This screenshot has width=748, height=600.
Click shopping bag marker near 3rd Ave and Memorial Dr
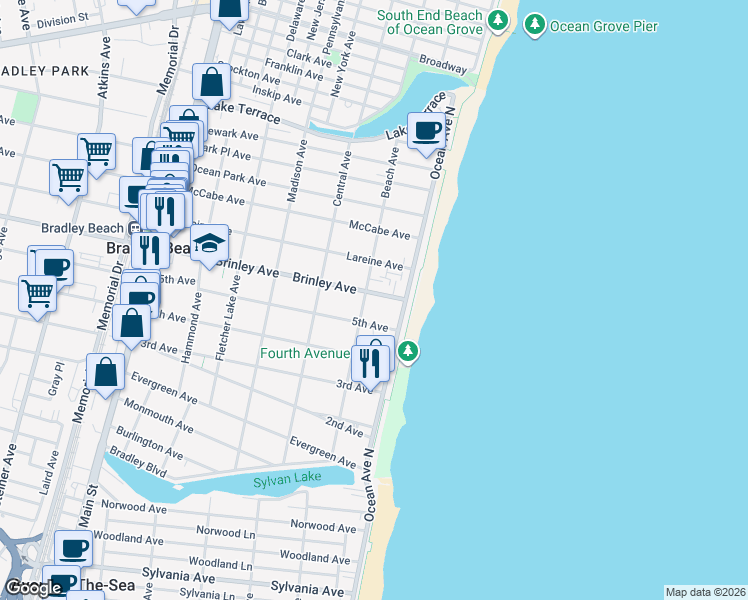[132, 324]
